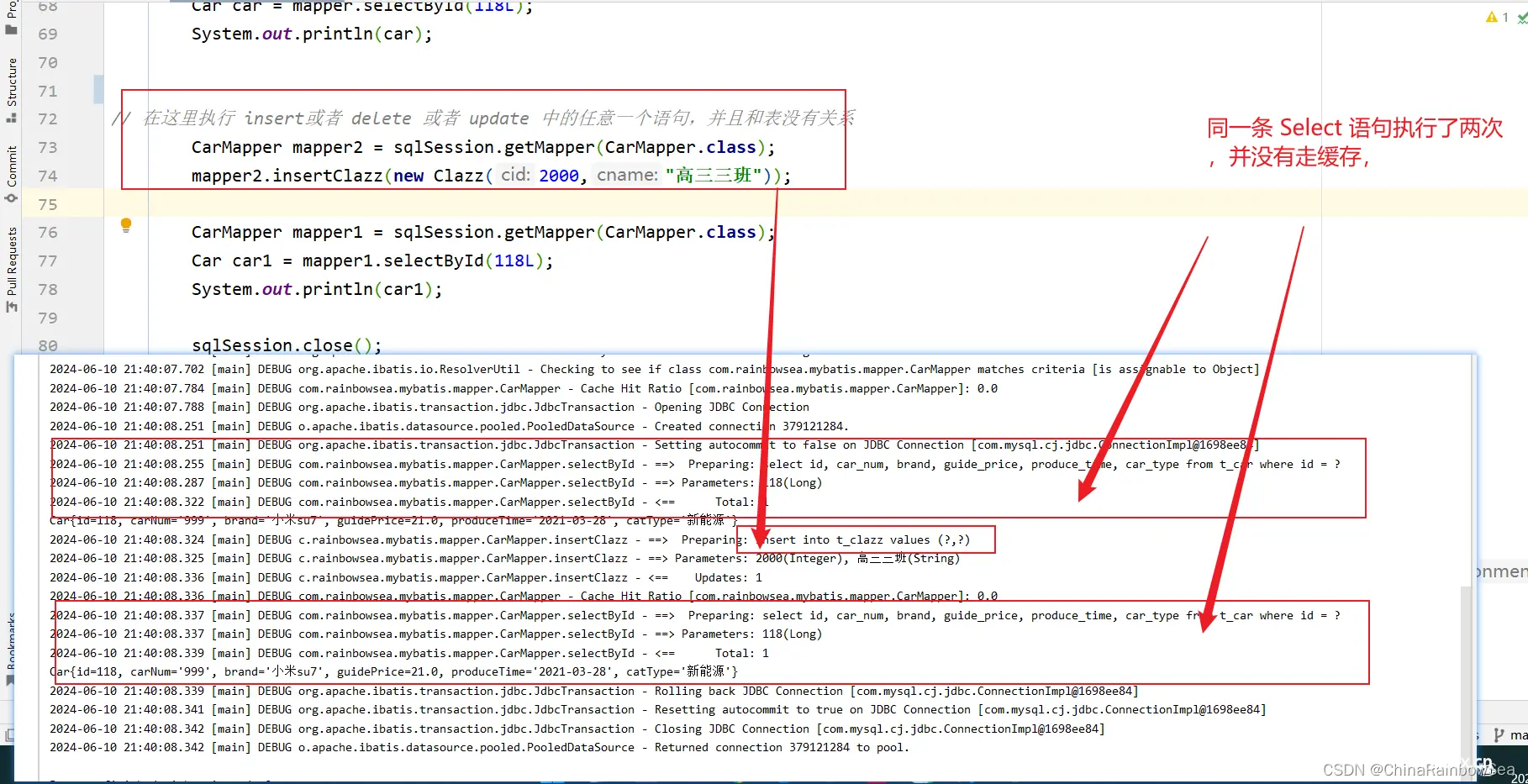The width and height of the screenshot is (1528, 784).
Task: Click the selectById Preparing line at 21:40:08.255
Action: point(694,465)
